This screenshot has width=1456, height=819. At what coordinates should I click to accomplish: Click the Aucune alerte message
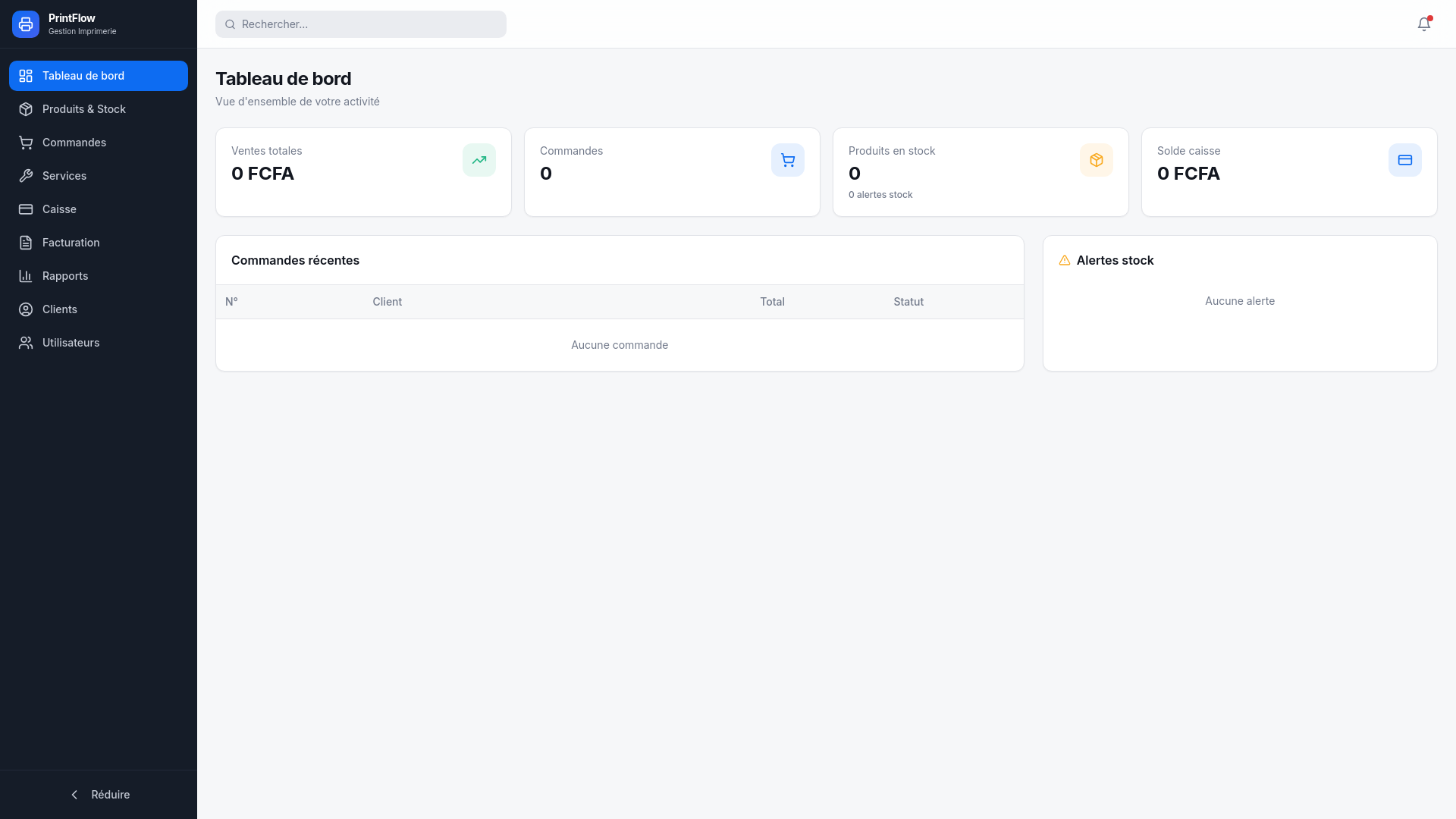tap(1240, 301)
